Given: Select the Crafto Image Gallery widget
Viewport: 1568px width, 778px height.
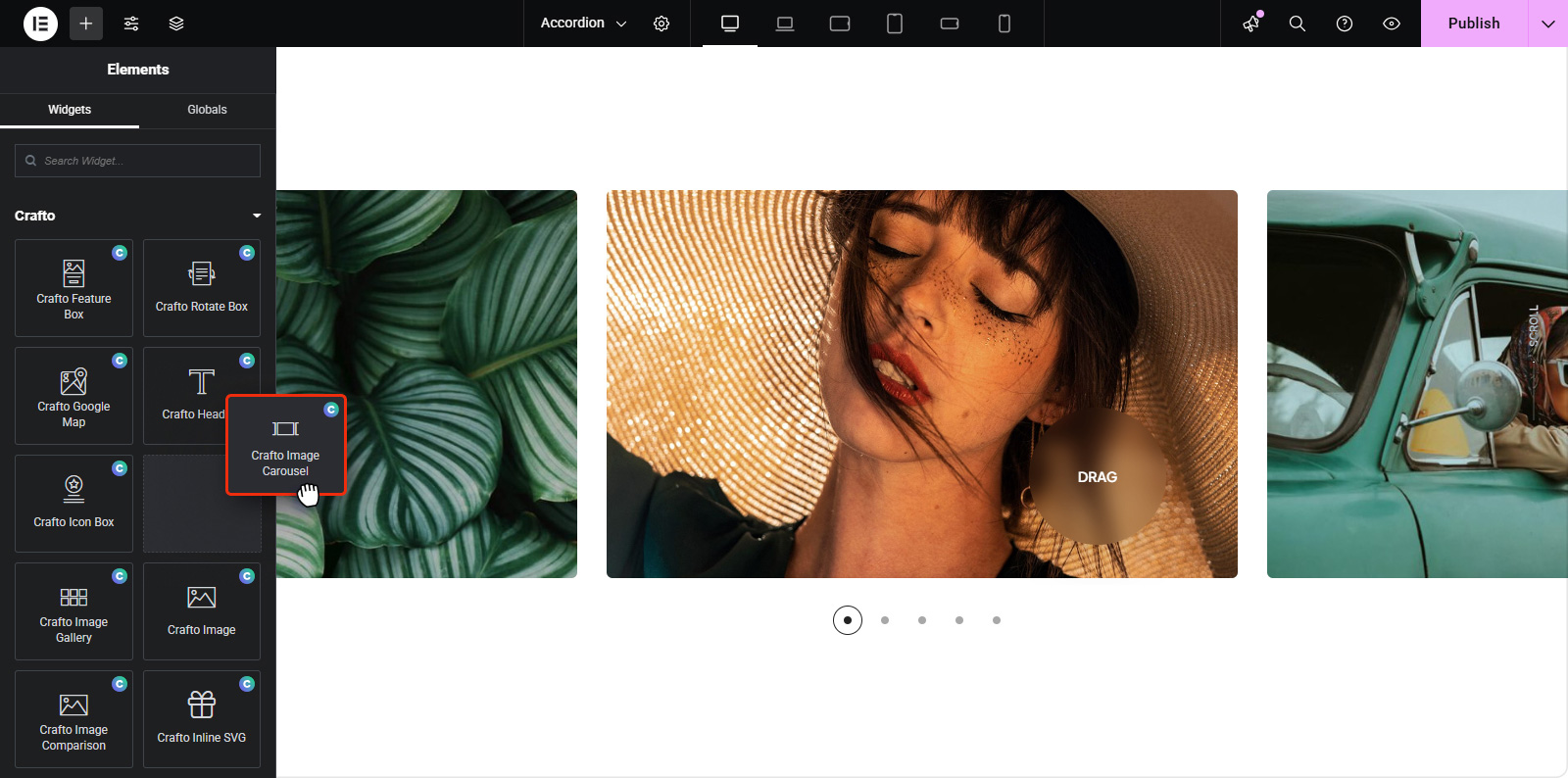Looking at the screenshot, I should point(73,611).
